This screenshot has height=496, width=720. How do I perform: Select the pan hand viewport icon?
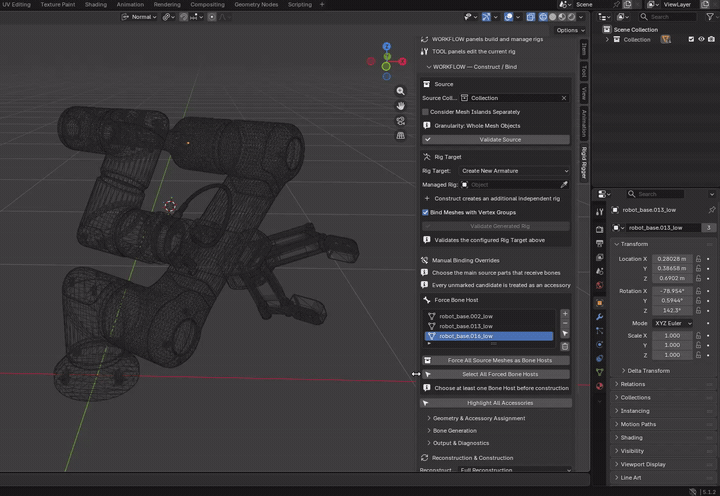400,106
